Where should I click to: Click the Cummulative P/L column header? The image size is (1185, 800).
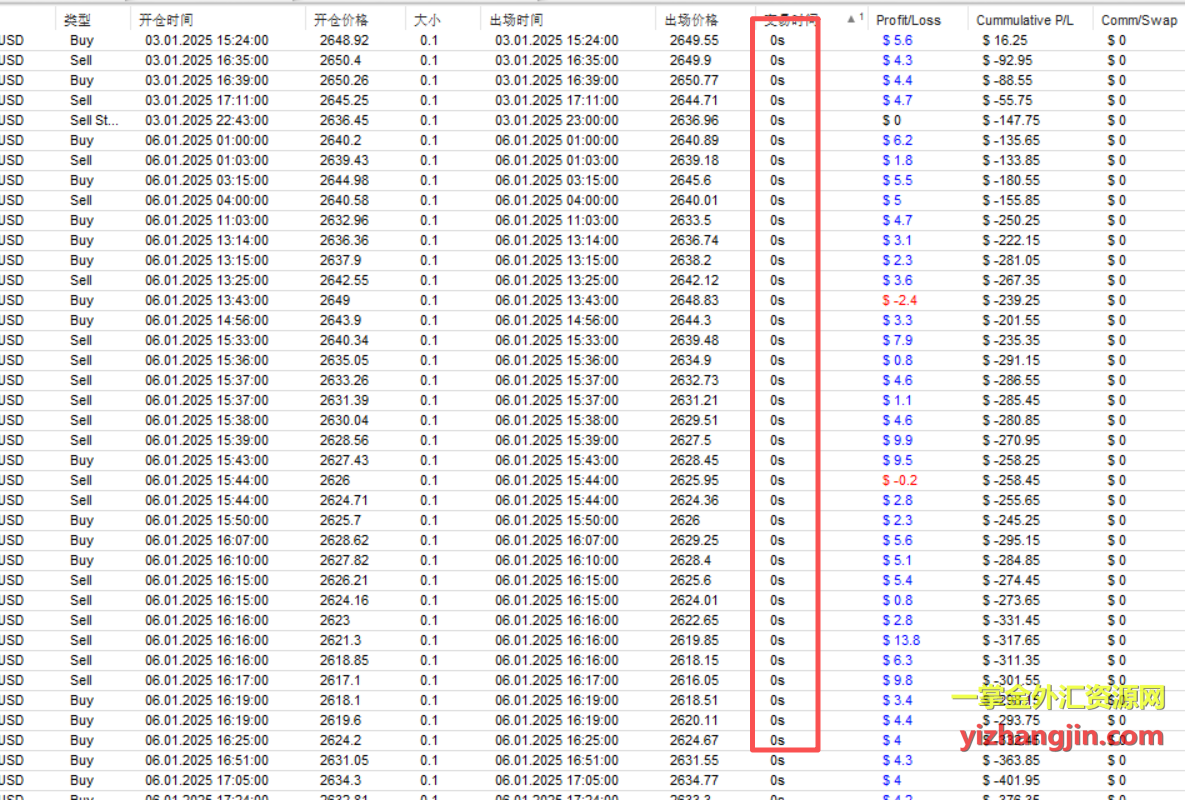[x=1025, y=20]
